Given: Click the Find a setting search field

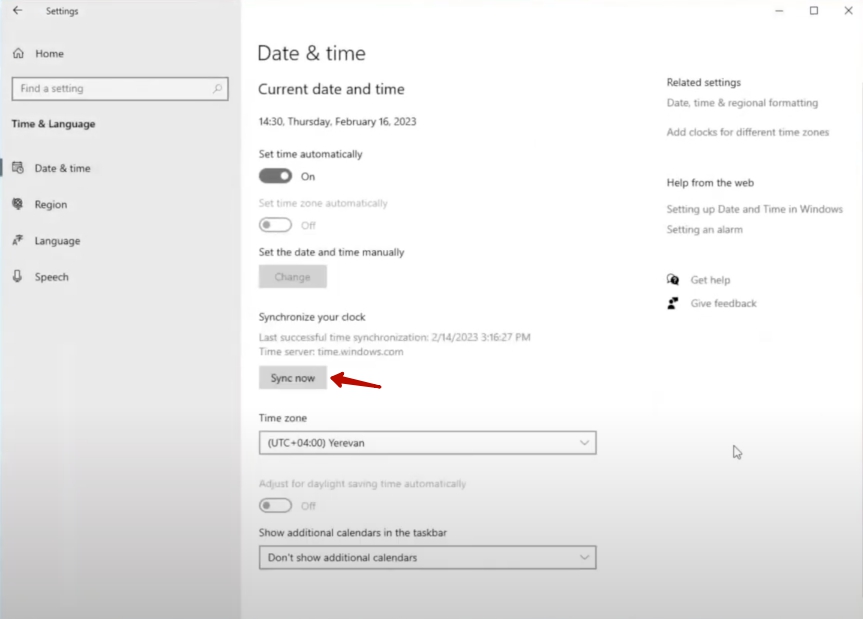Looking at the screenshot, I should pyautogui.click(x=110, y=88).
